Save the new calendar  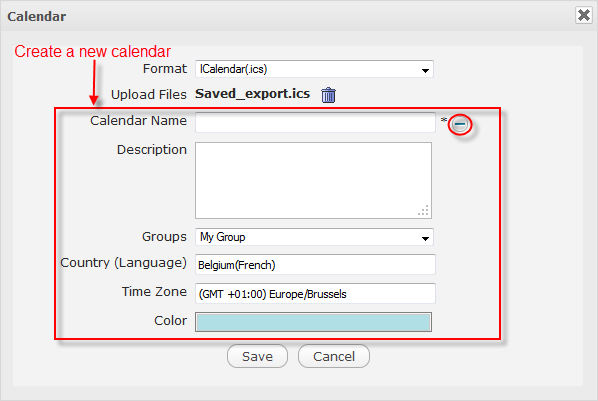[x=257, y=356]
